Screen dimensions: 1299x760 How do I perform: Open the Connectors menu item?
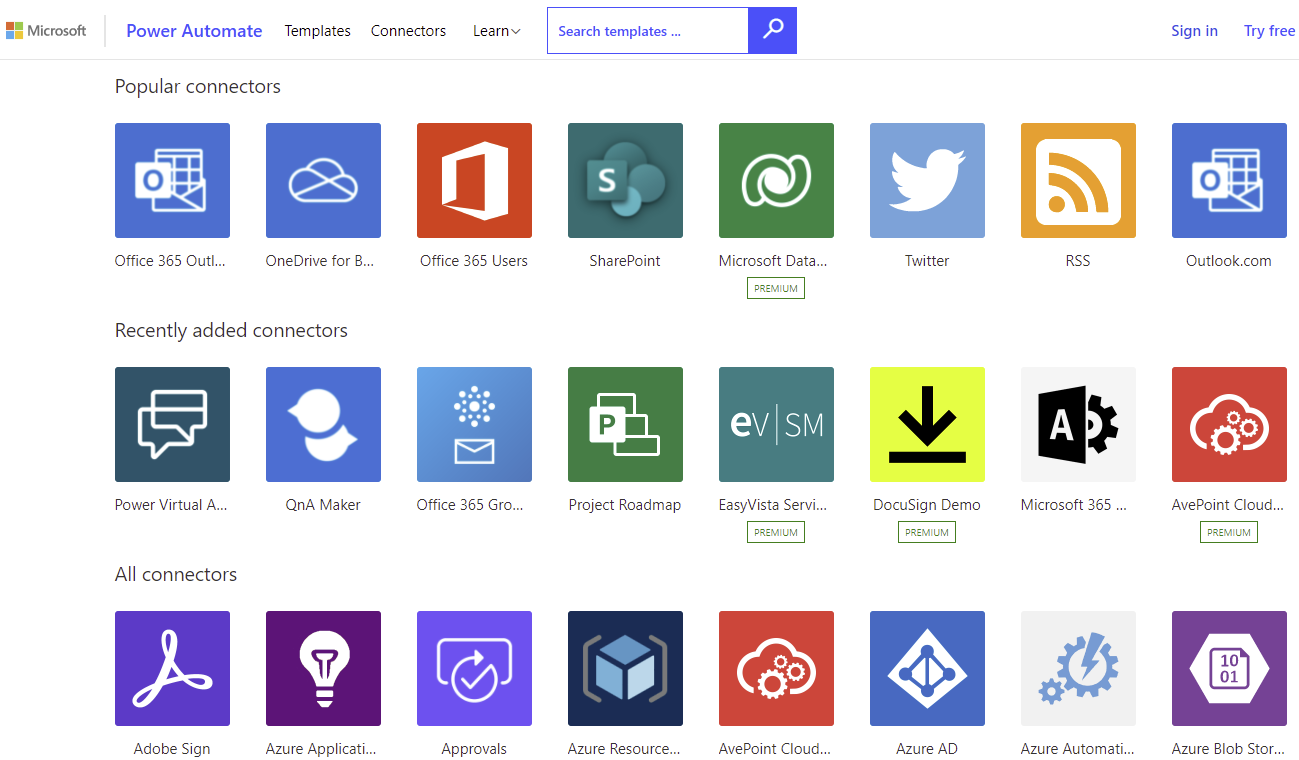pyautogui.click(x=408, y=31)
